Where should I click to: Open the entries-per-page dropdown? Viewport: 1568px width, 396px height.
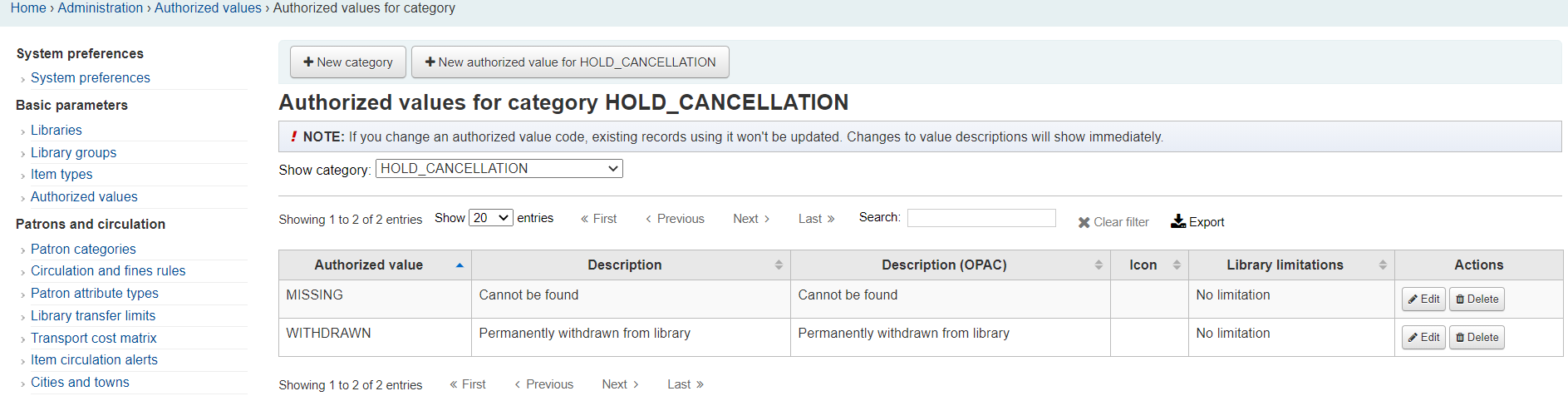point(491,218)
